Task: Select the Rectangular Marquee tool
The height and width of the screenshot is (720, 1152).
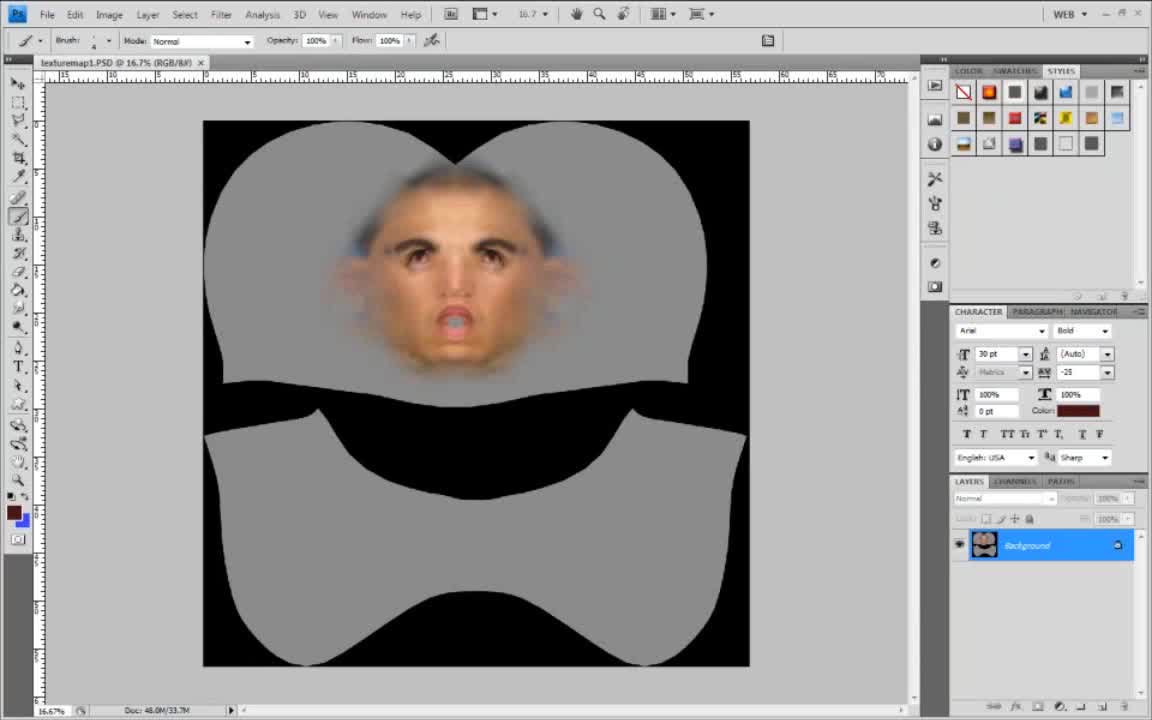Action: pyautogui.click(x=18, y=102)
